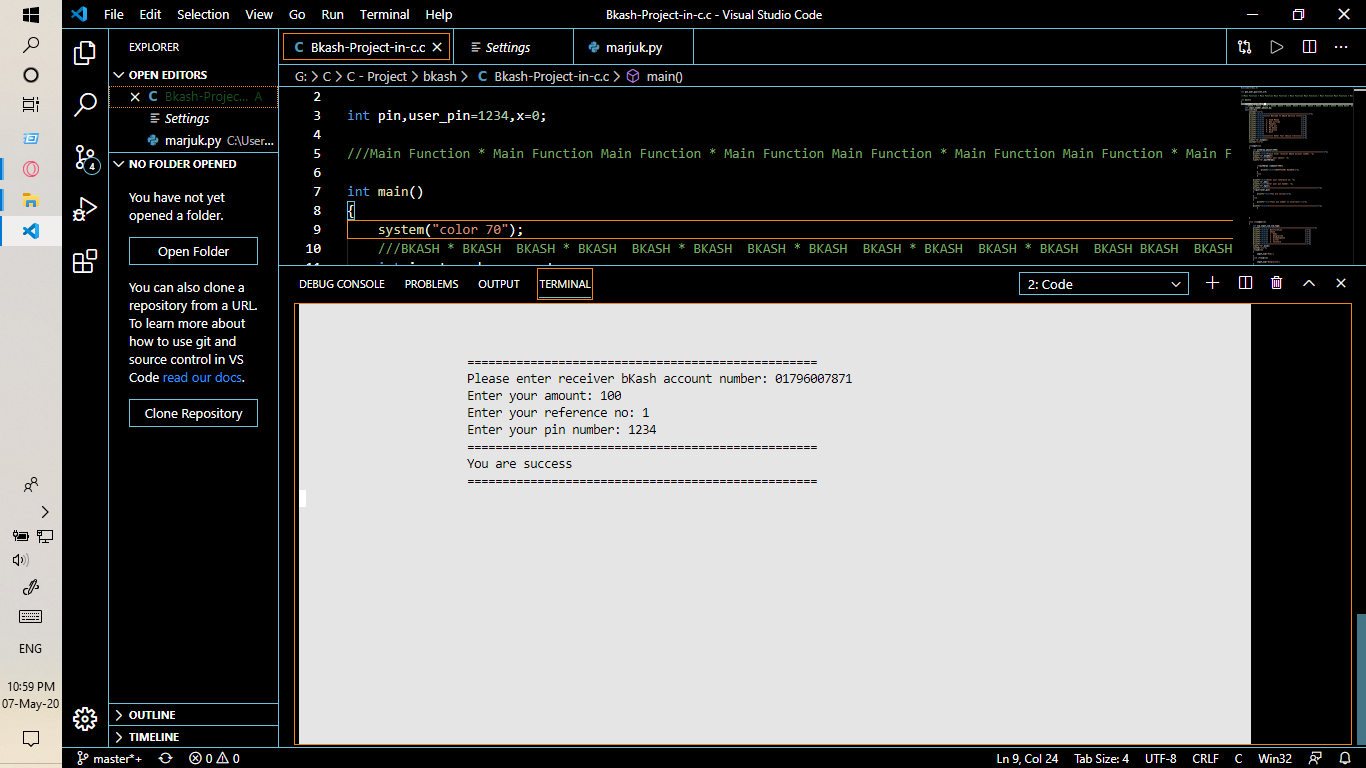The width and height of the screenshot is (1366, 768).
Task: Open the Terminal menu
Action: pyautogui.click(x=385, y=15)
